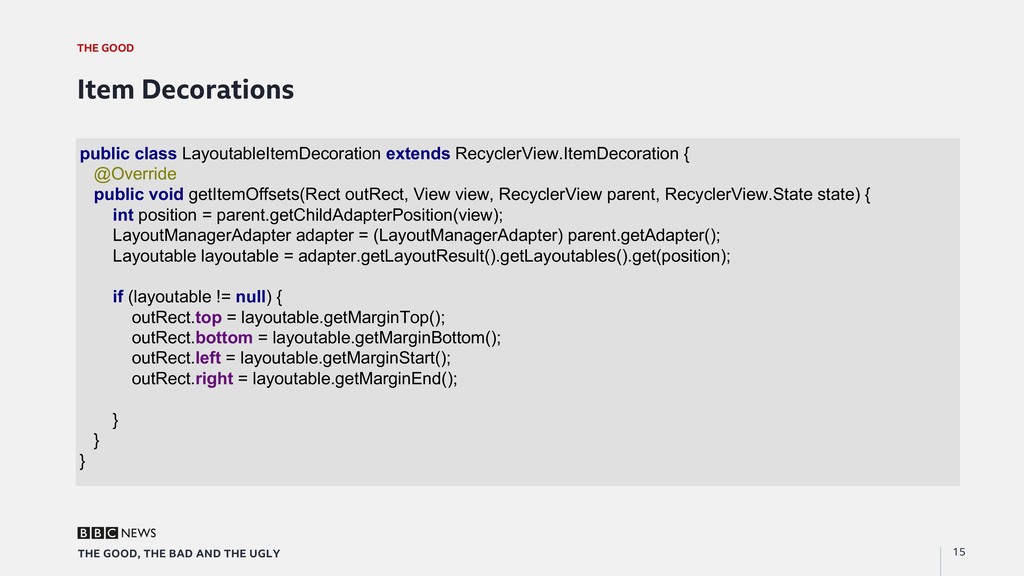Viewport: 1024px width, 576px height.
Task: Click the Layoutable layoutable declaration line
Action: (421, 256)
